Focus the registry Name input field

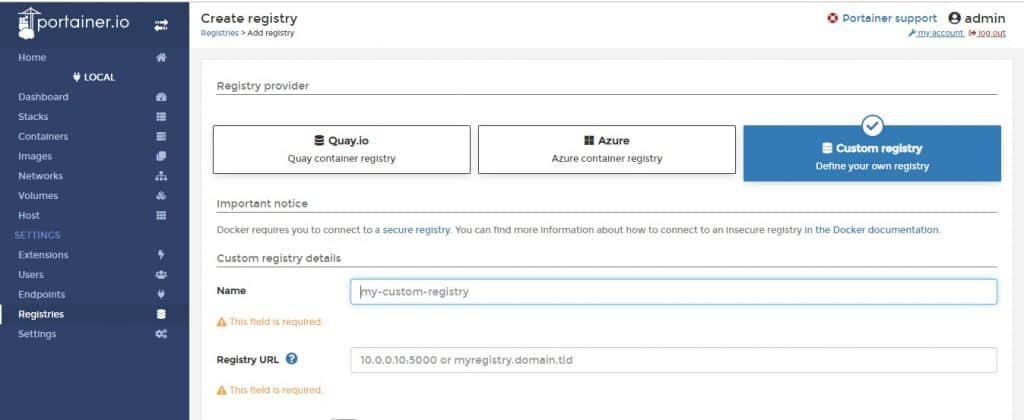(673, 292)
